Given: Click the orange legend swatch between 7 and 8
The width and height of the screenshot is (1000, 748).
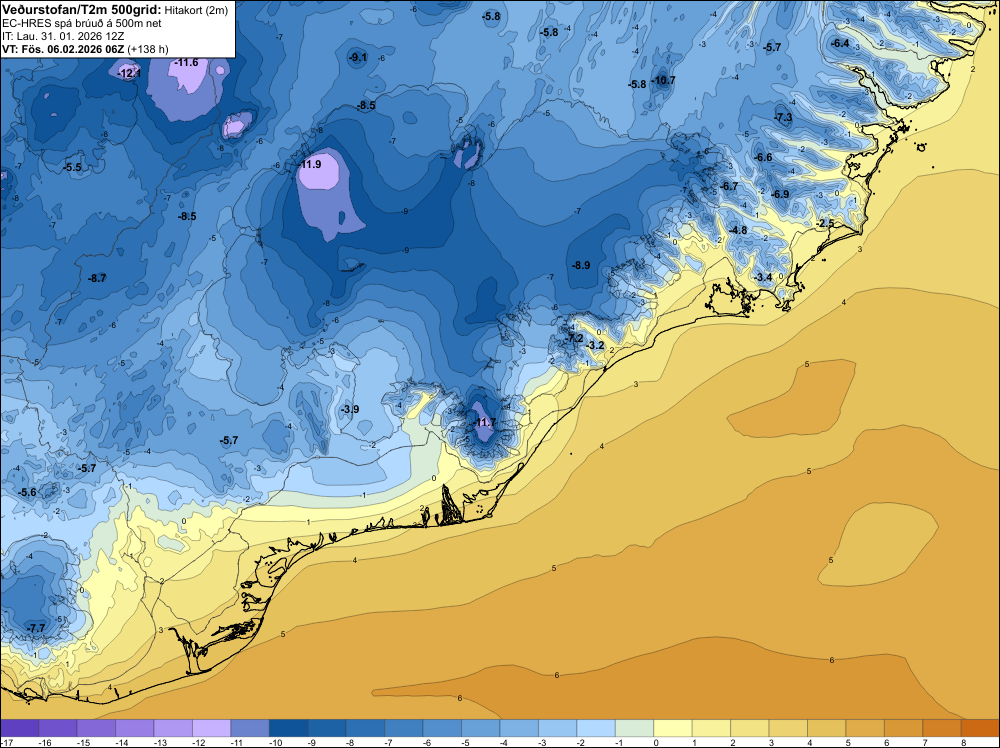Looking at the screenshot, I should click(942, 728).
